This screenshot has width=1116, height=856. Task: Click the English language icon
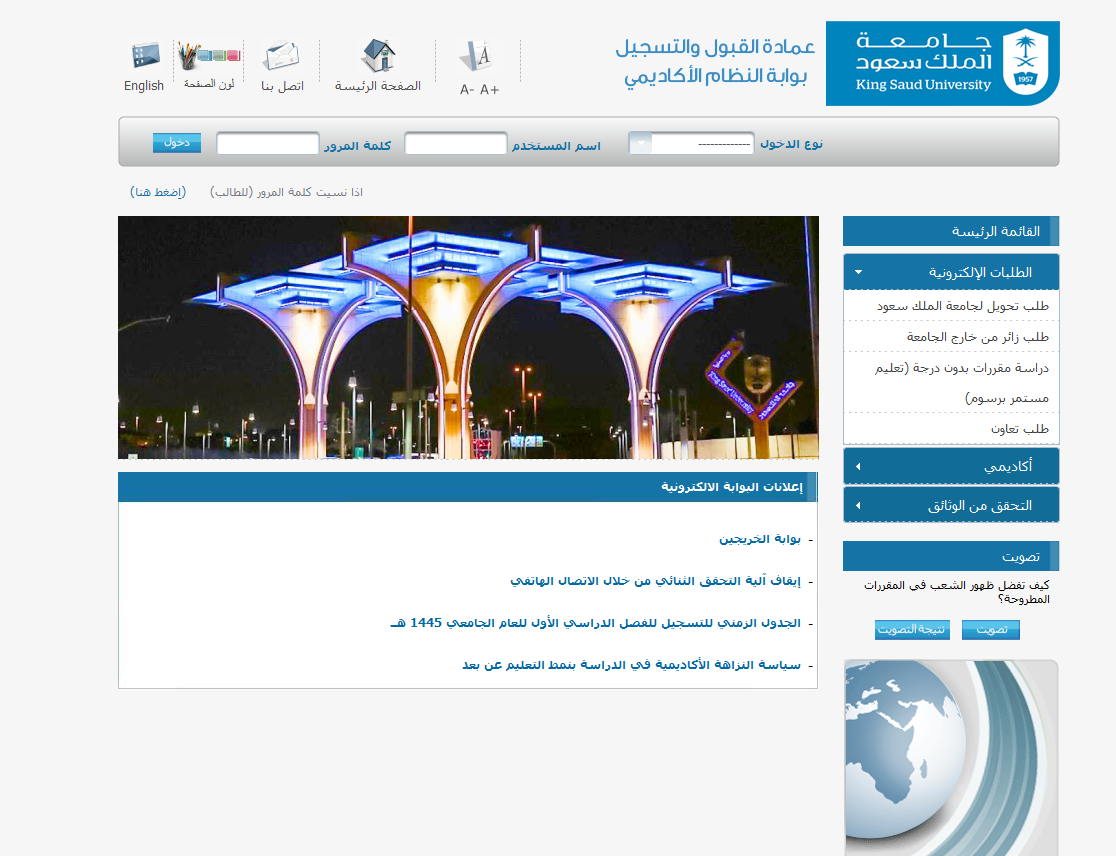tap(145, 56)
